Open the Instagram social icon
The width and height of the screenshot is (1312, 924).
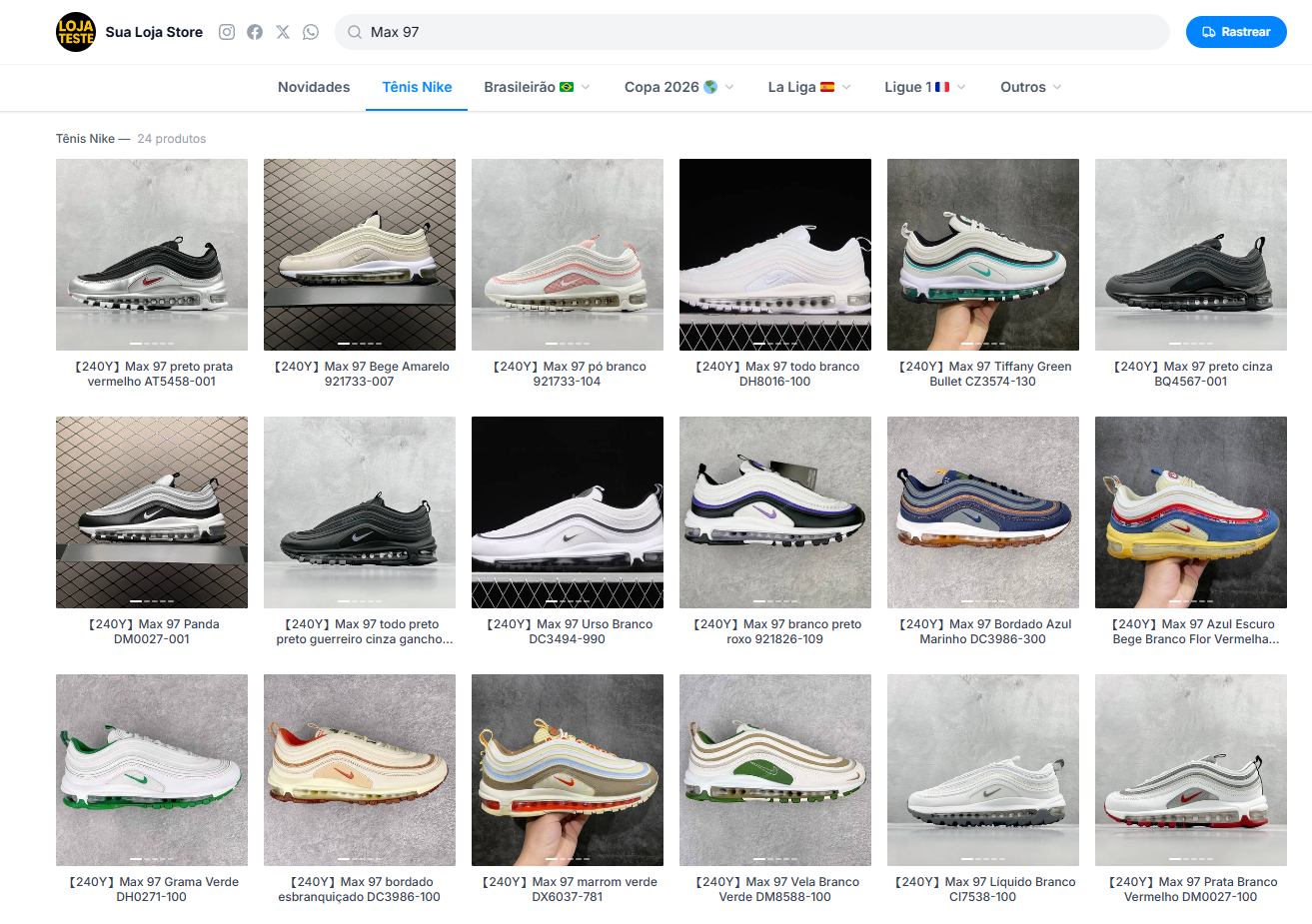tap(227, 32)
